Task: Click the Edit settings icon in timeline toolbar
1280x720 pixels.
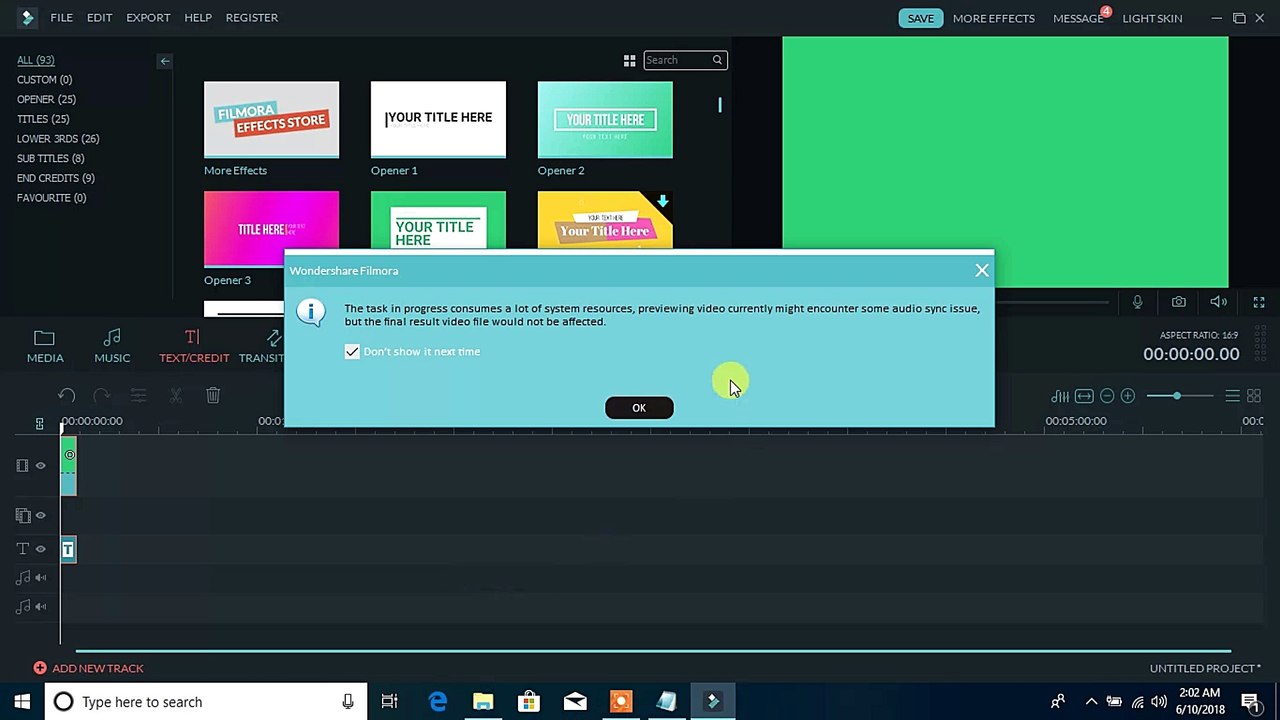Action: (x=138, y=396)
